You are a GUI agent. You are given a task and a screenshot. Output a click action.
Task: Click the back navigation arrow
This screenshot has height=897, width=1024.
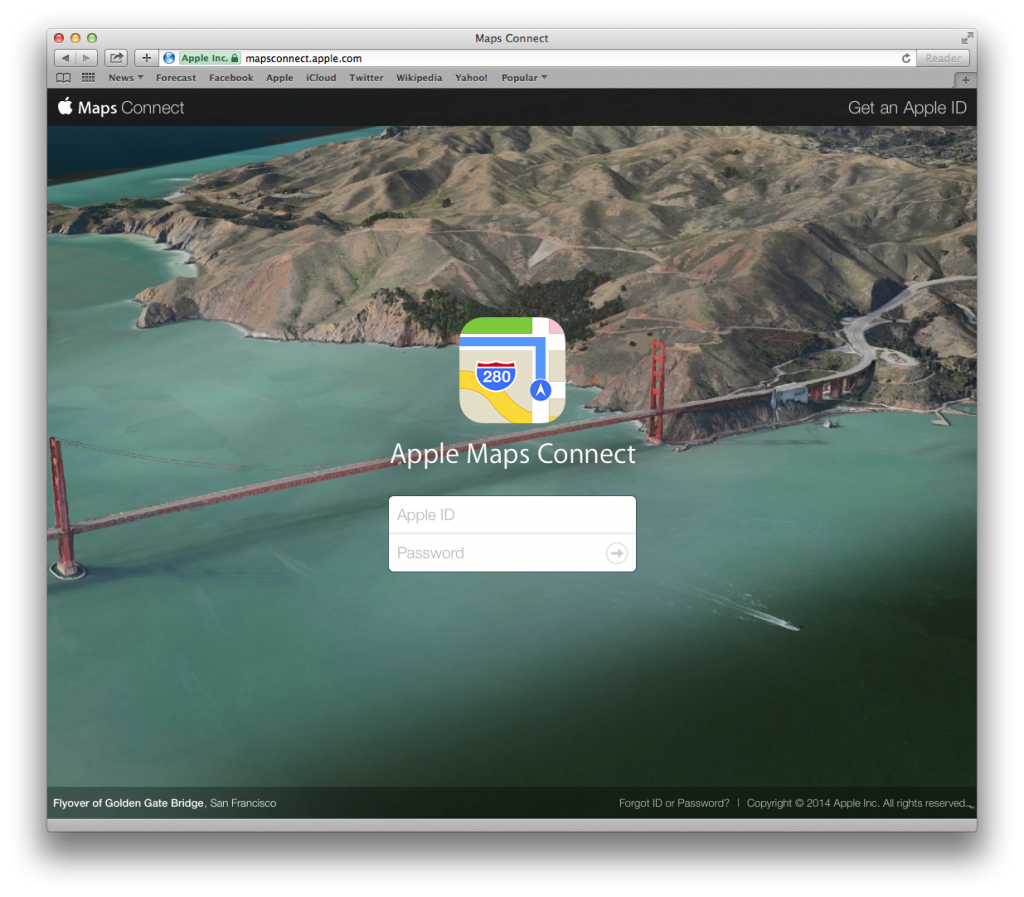pyautogui.click(x=64, y=57)
